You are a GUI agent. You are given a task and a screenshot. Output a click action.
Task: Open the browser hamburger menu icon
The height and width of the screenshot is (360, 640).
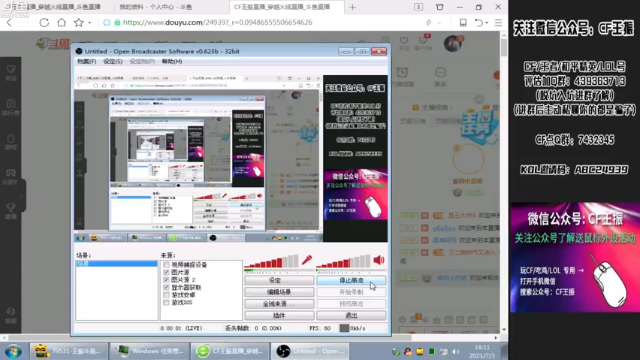498,22
